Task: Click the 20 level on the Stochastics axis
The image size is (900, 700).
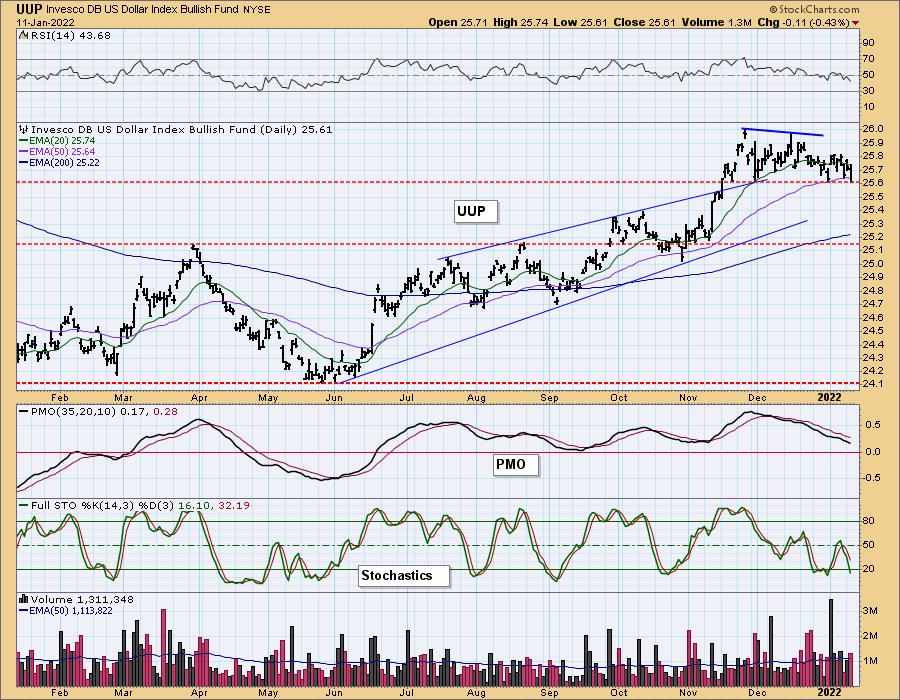Action: [869, 569]
